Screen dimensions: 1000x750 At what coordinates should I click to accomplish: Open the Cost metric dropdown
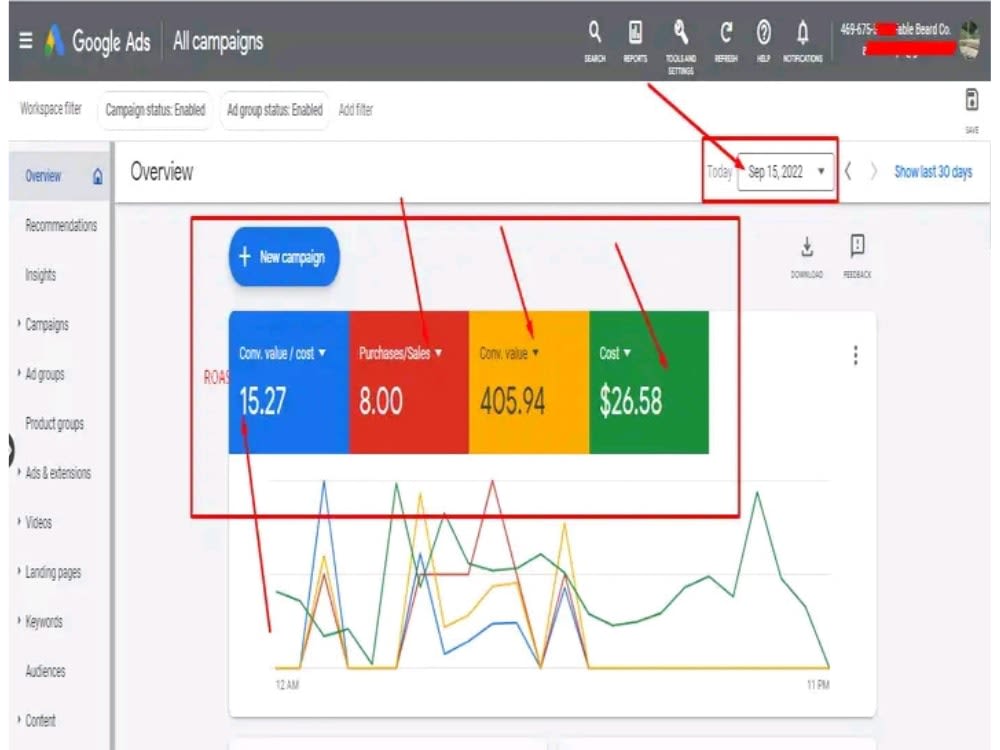tap(615, 353)
